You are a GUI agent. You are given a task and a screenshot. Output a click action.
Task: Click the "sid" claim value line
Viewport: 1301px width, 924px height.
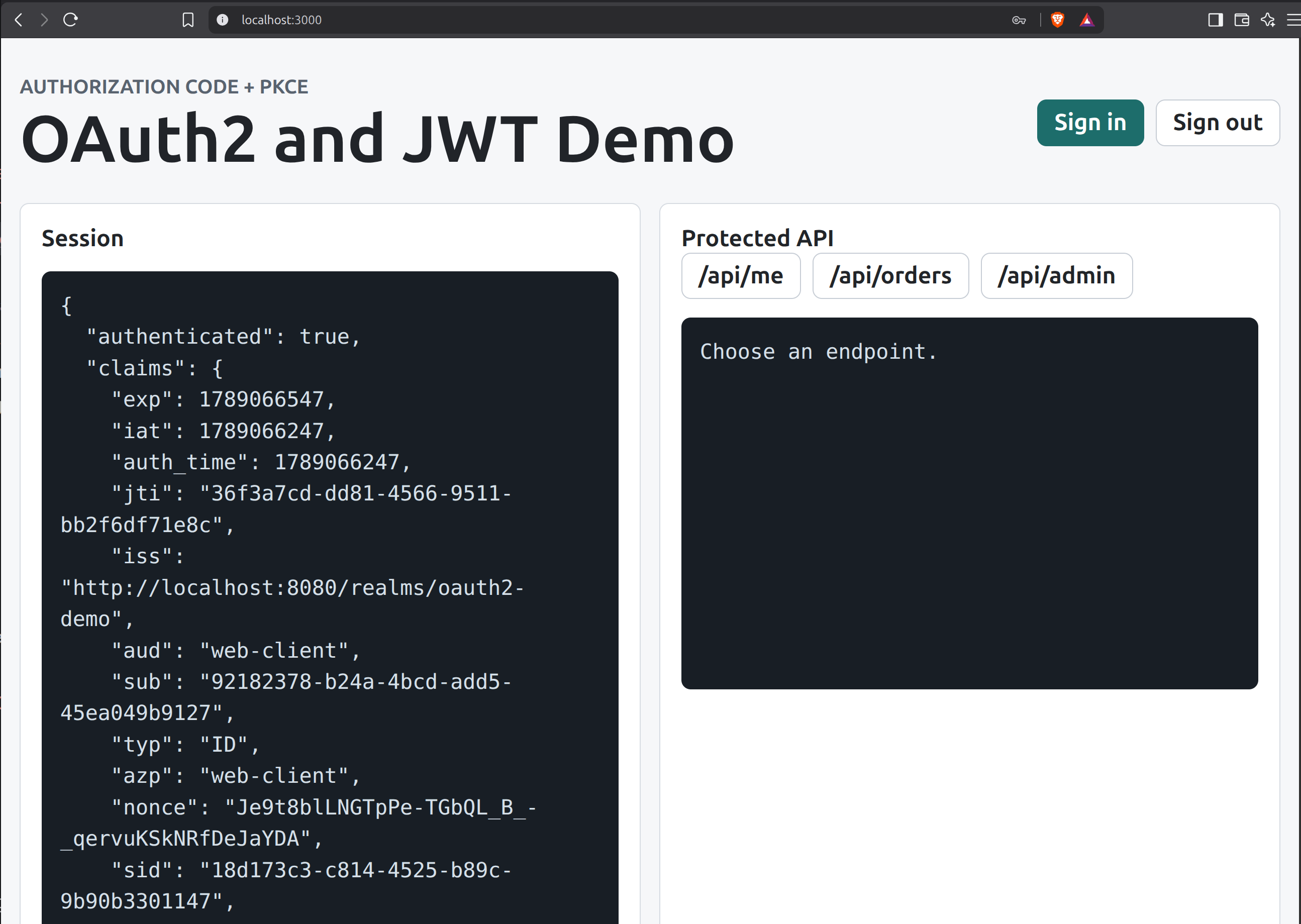286,886
